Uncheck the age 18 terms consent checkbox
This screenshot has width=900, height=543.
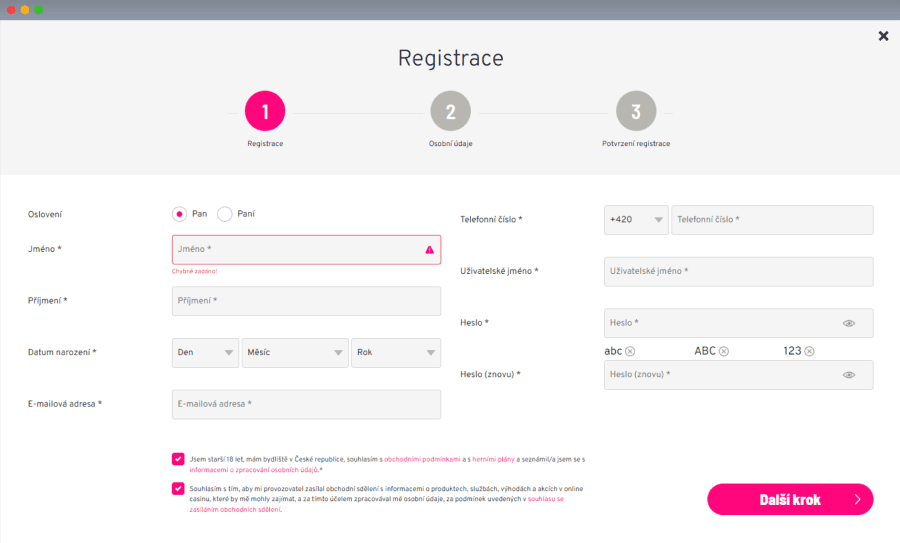click(178, 459)
